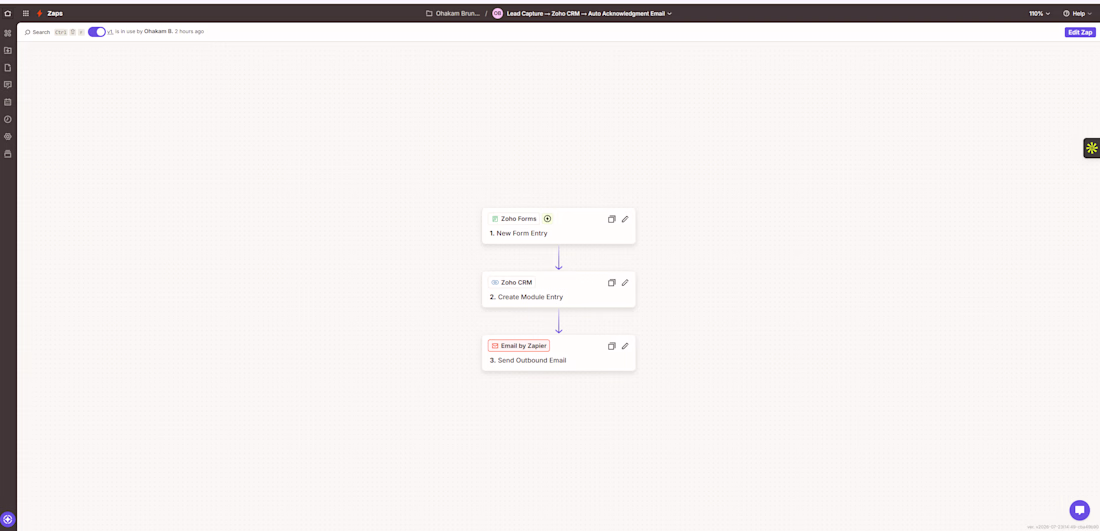Click the OB owner avatar
The width and height of the screenshot is (1100, 531).
(x=497, y=13)
